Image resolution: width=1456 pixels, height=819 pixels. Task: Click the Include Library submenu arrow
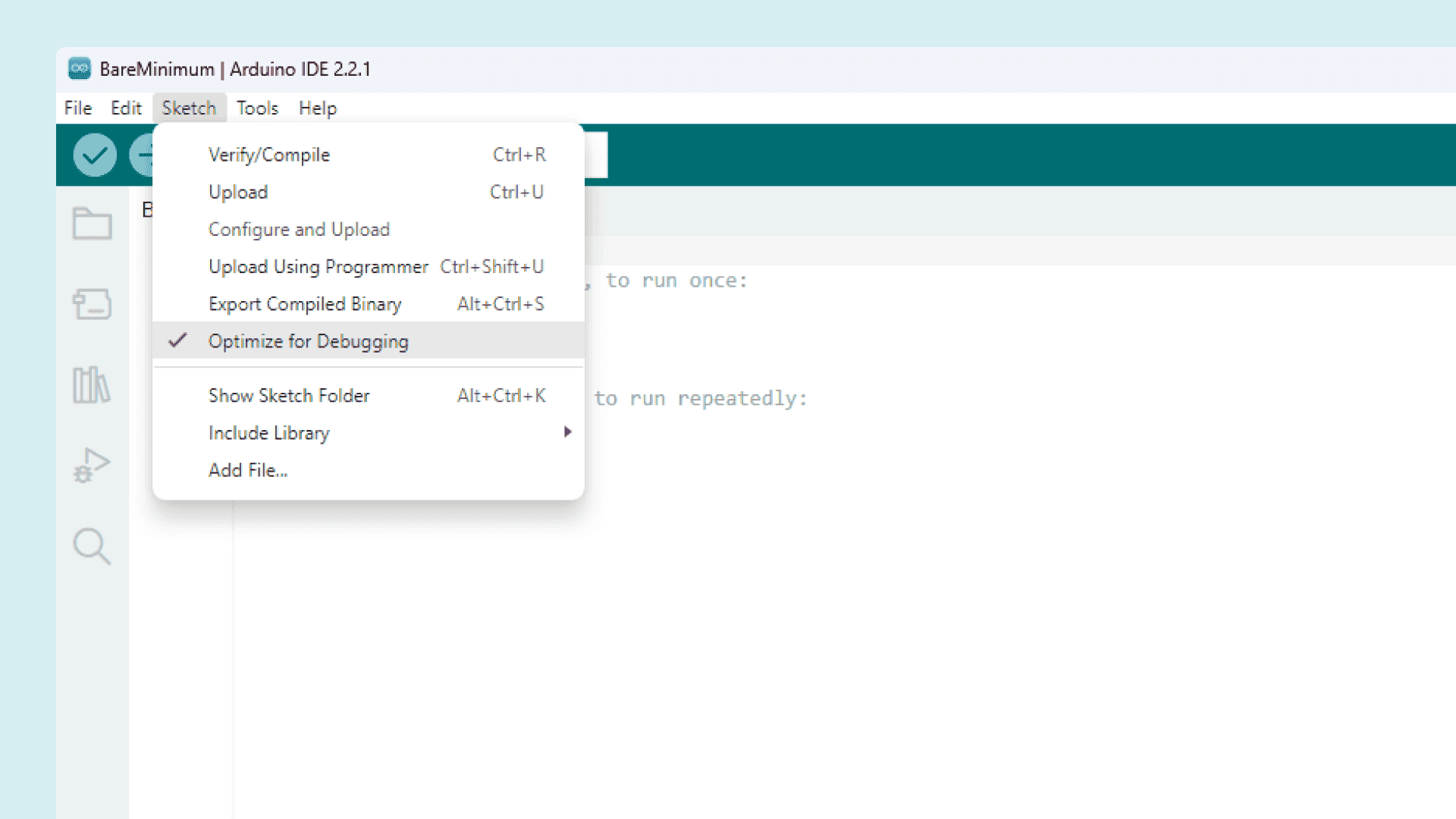pos(567,432)
